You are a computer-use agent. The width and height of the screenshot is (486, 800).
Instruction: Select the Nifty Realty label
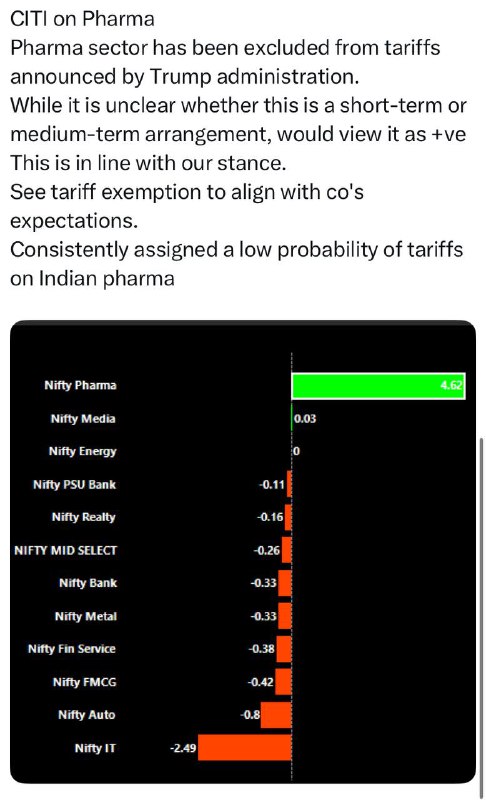(x=84, y=517)
